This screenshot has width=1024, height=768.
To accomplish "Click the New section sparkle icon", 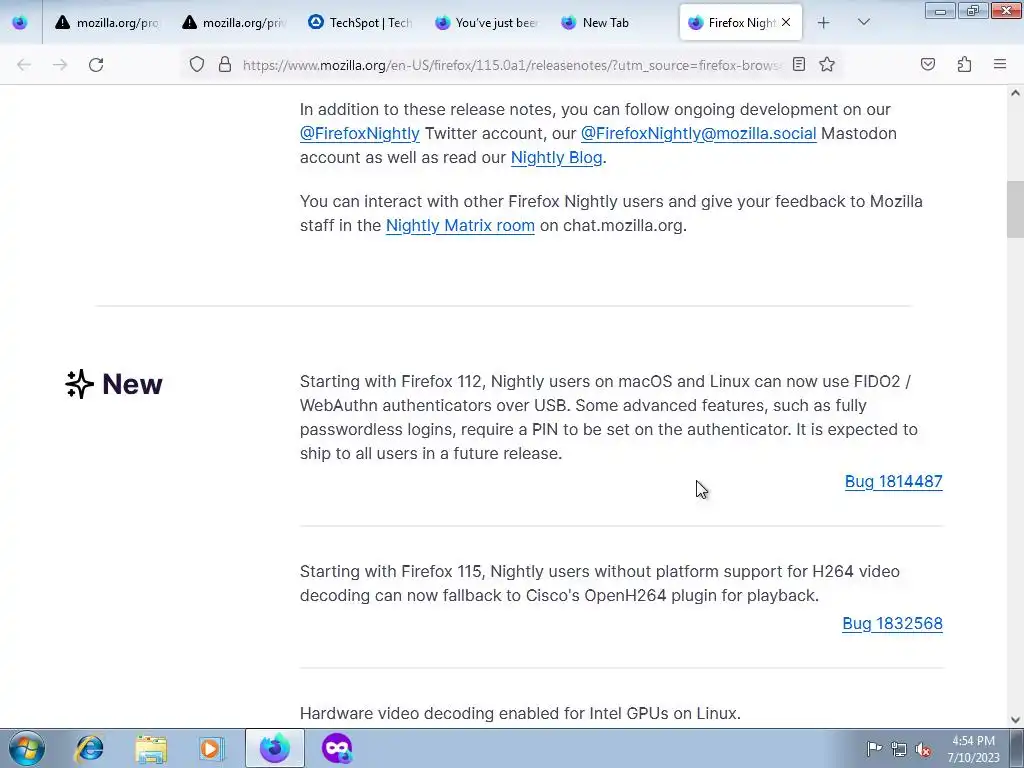I will (x=80, y=384).
